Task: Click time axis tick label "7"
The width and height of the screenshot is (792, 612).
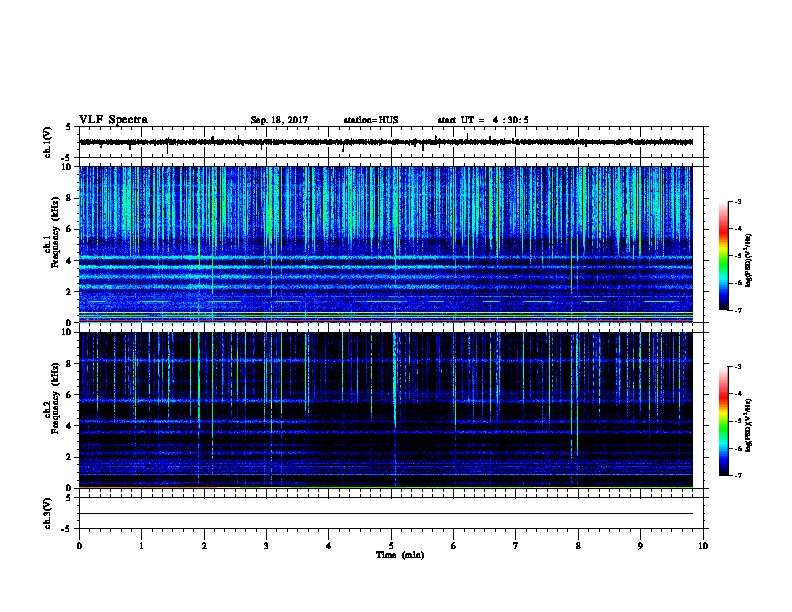Action: [x=516, y=546]
